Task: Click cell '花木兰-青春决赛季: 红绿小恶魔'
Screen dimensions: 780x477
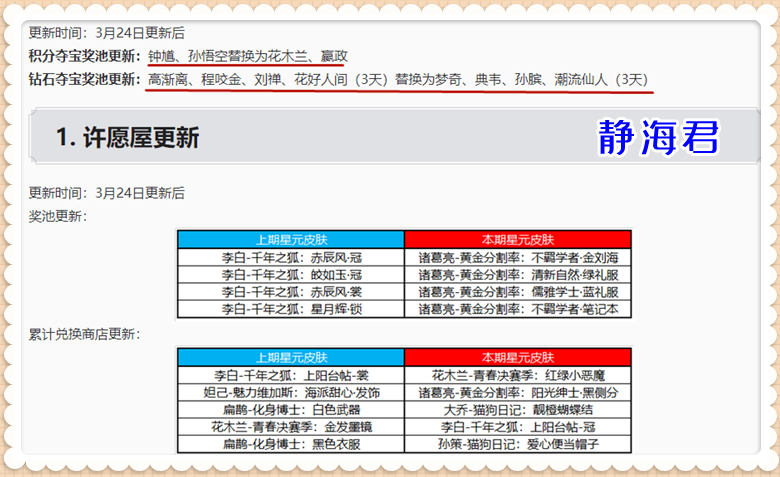Action: 518,376
